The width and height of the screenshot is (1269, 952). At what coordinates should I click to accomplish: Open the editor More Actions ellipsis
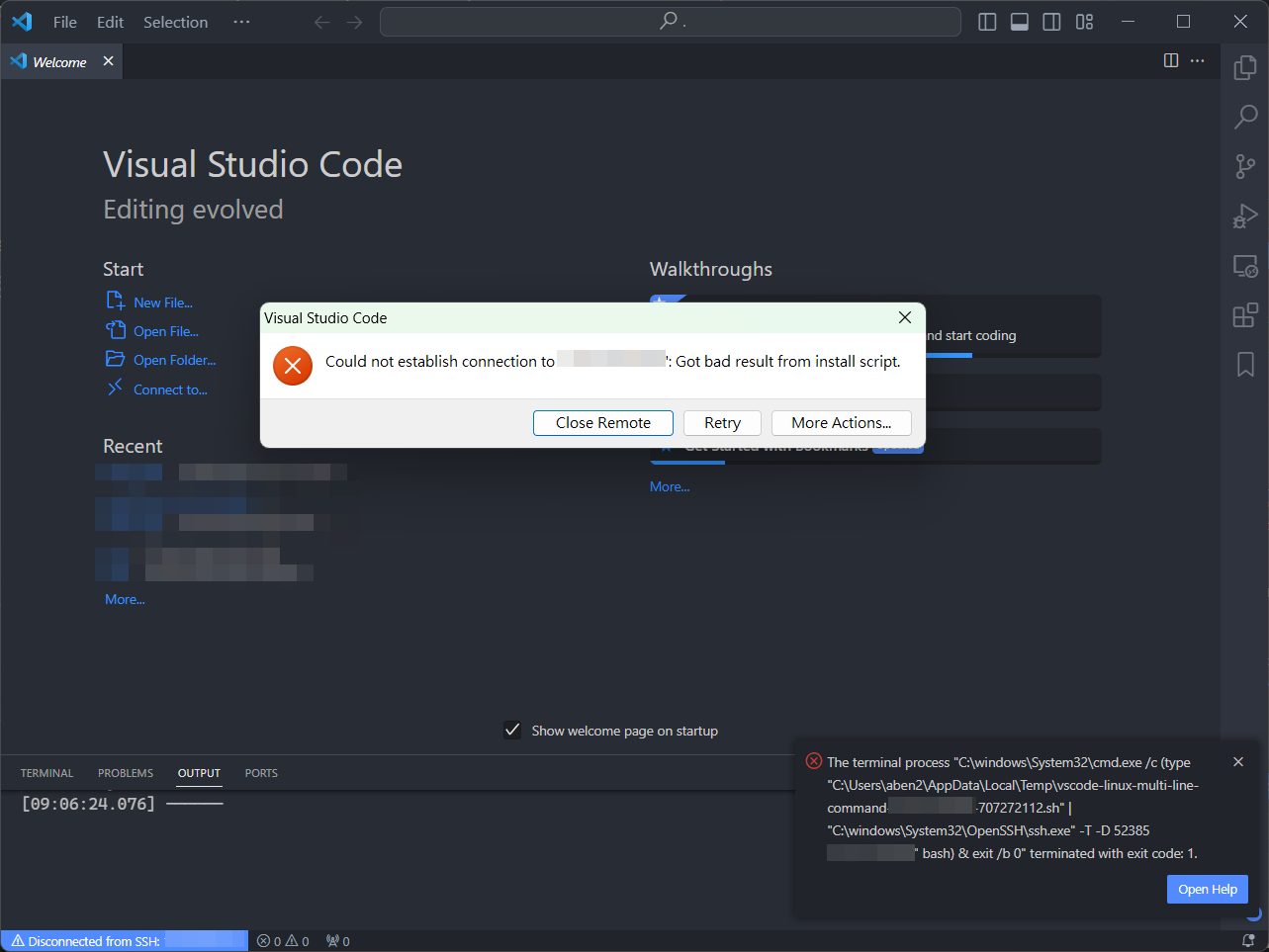tap(1198, 61)
